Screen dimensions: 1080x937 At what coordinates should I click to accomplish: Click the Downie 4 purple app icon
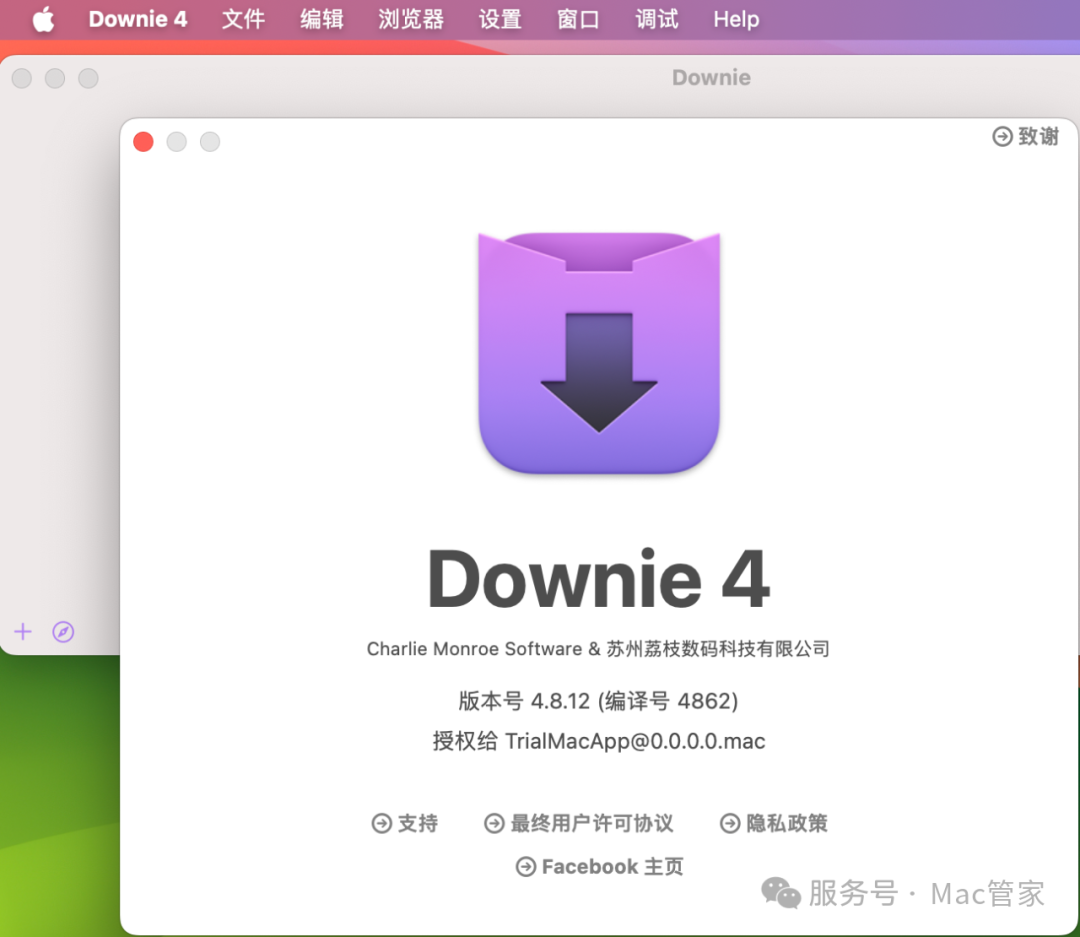point(599,353)
